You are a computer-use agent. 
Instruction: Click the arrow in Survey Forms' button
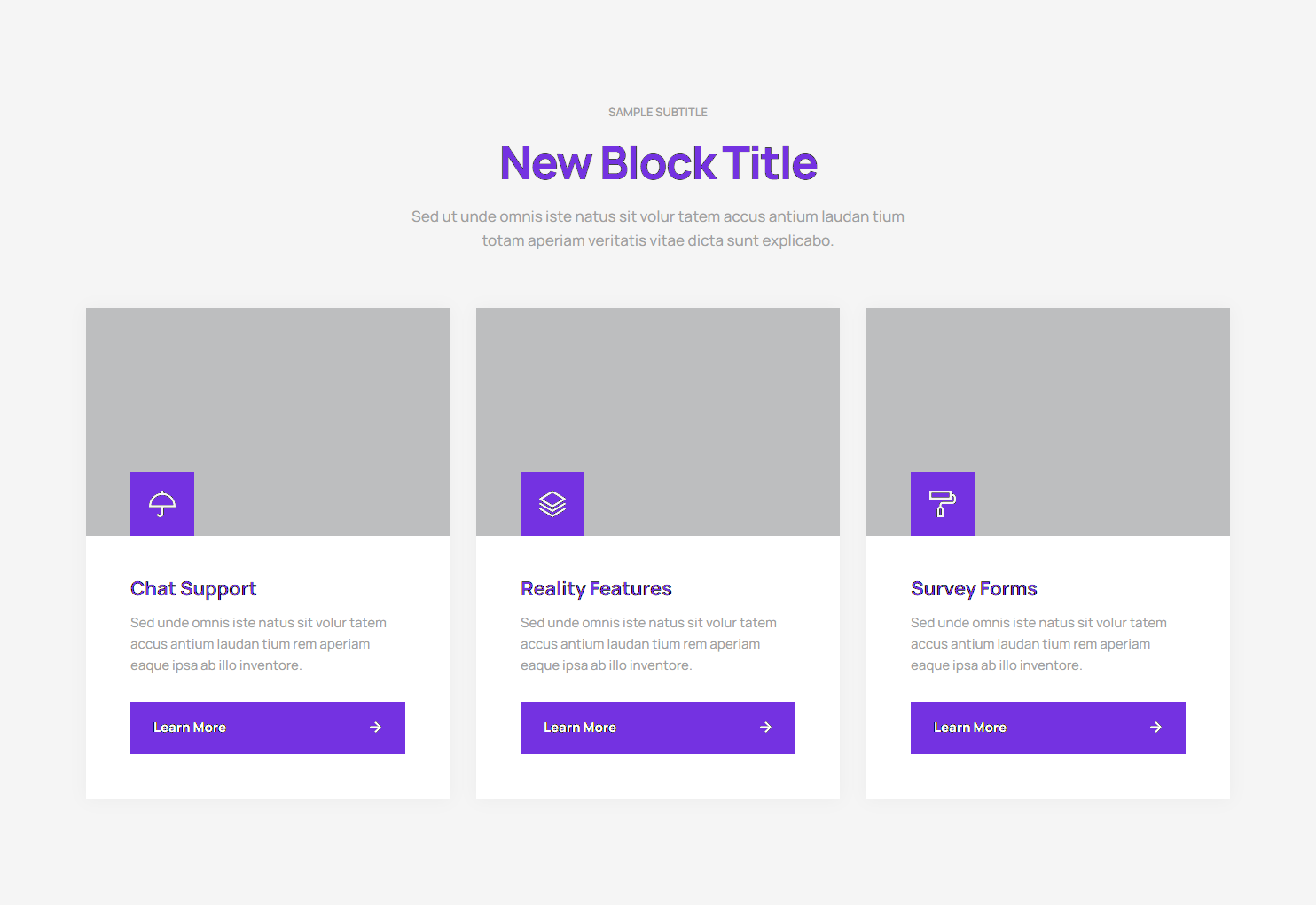(1155, 728)
